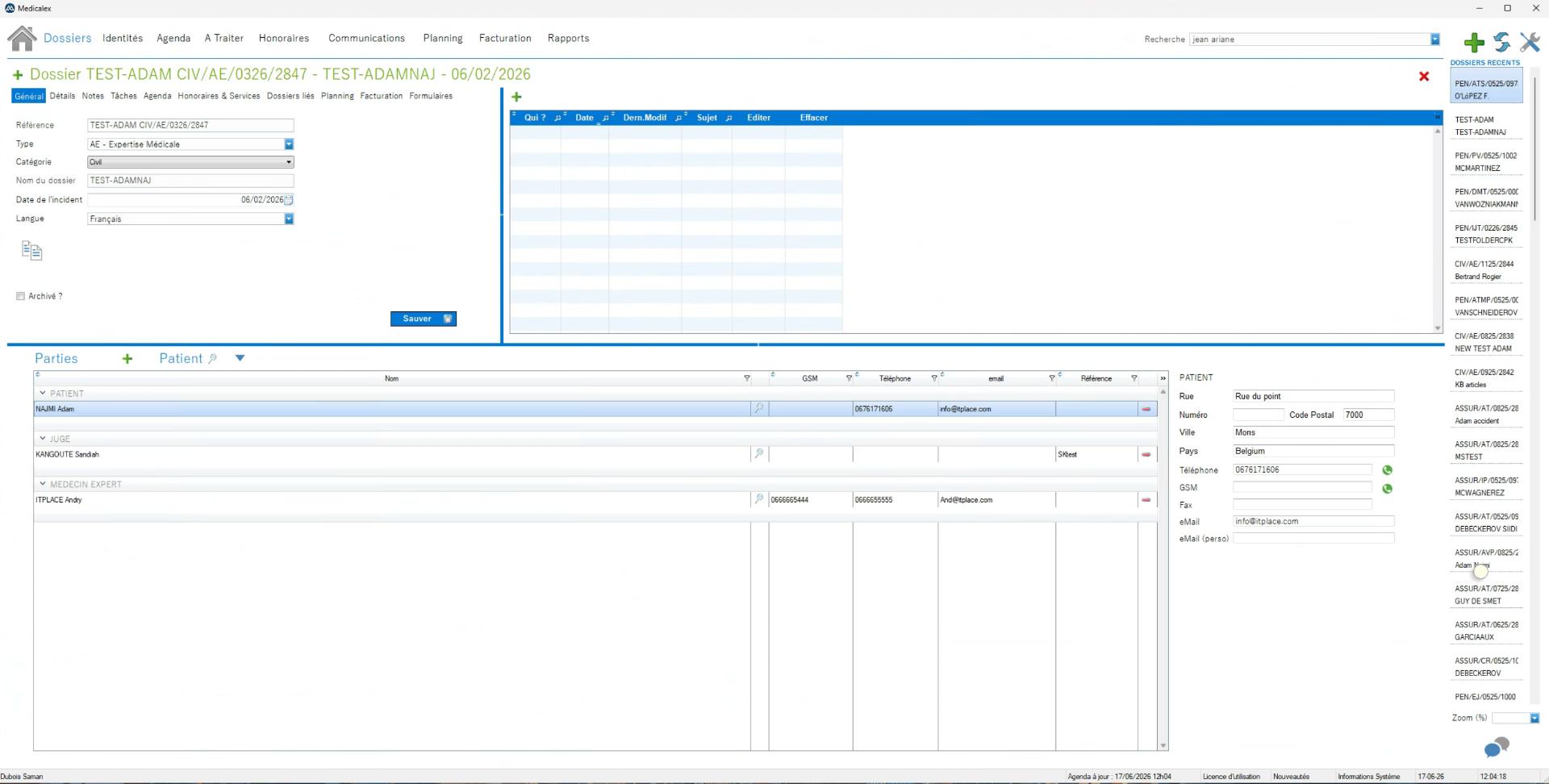Click the search icon in the Qui ? column header
Screen dimensions: 1549x784
tap(557, 118)
